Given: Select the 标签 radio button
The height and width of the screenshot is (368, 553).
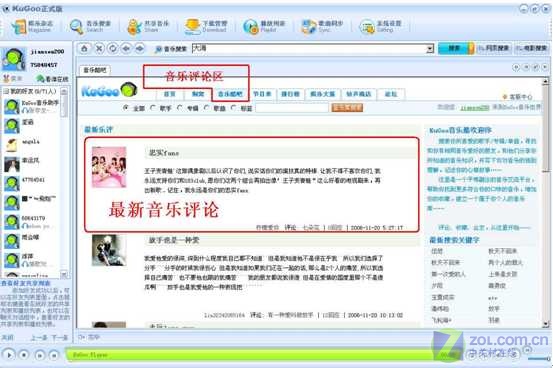Looking at the screenshot, I should (233, 108).
